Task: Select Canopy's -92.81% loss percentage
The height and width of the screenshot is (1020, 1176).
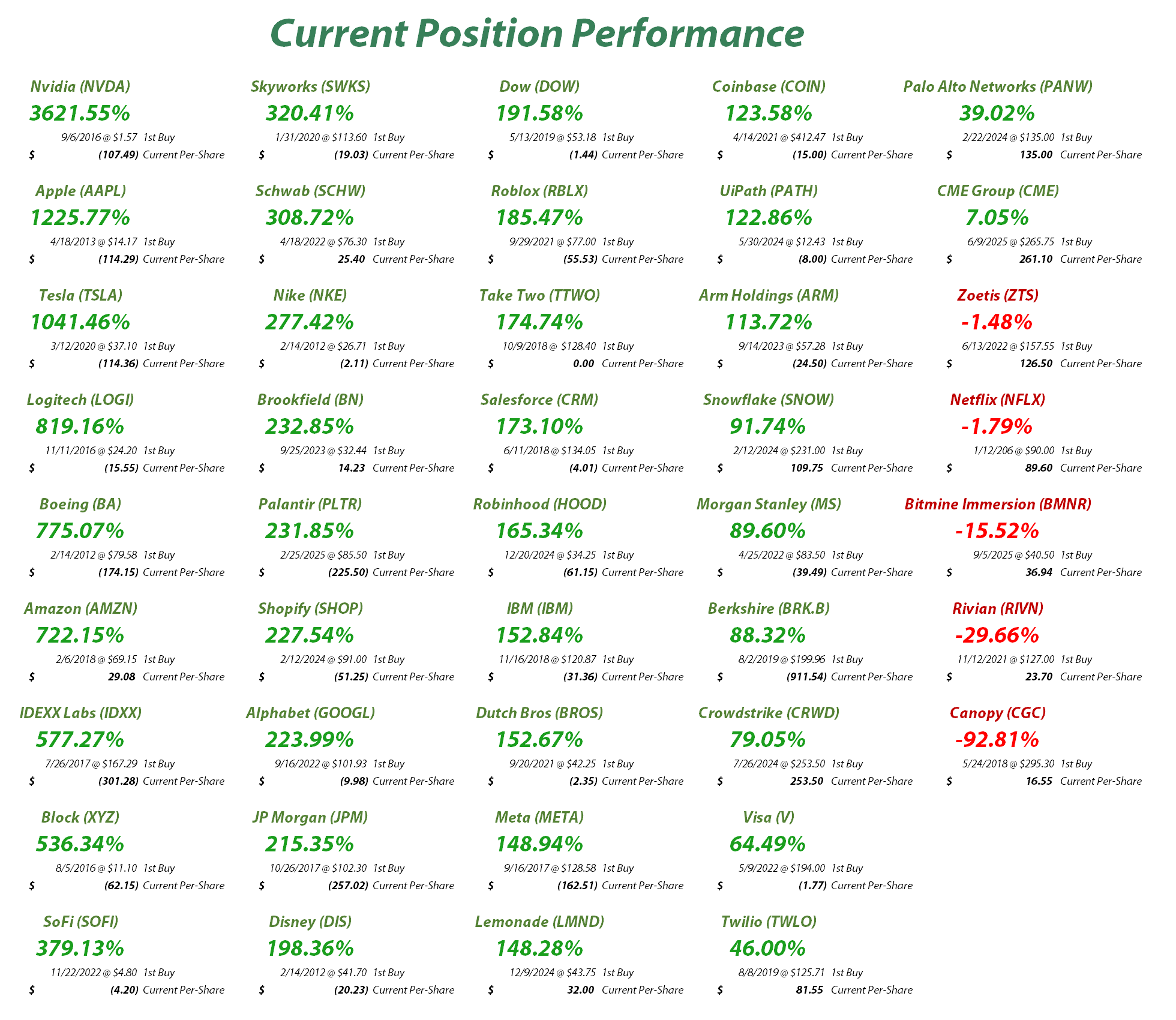Action: [997, 739]
